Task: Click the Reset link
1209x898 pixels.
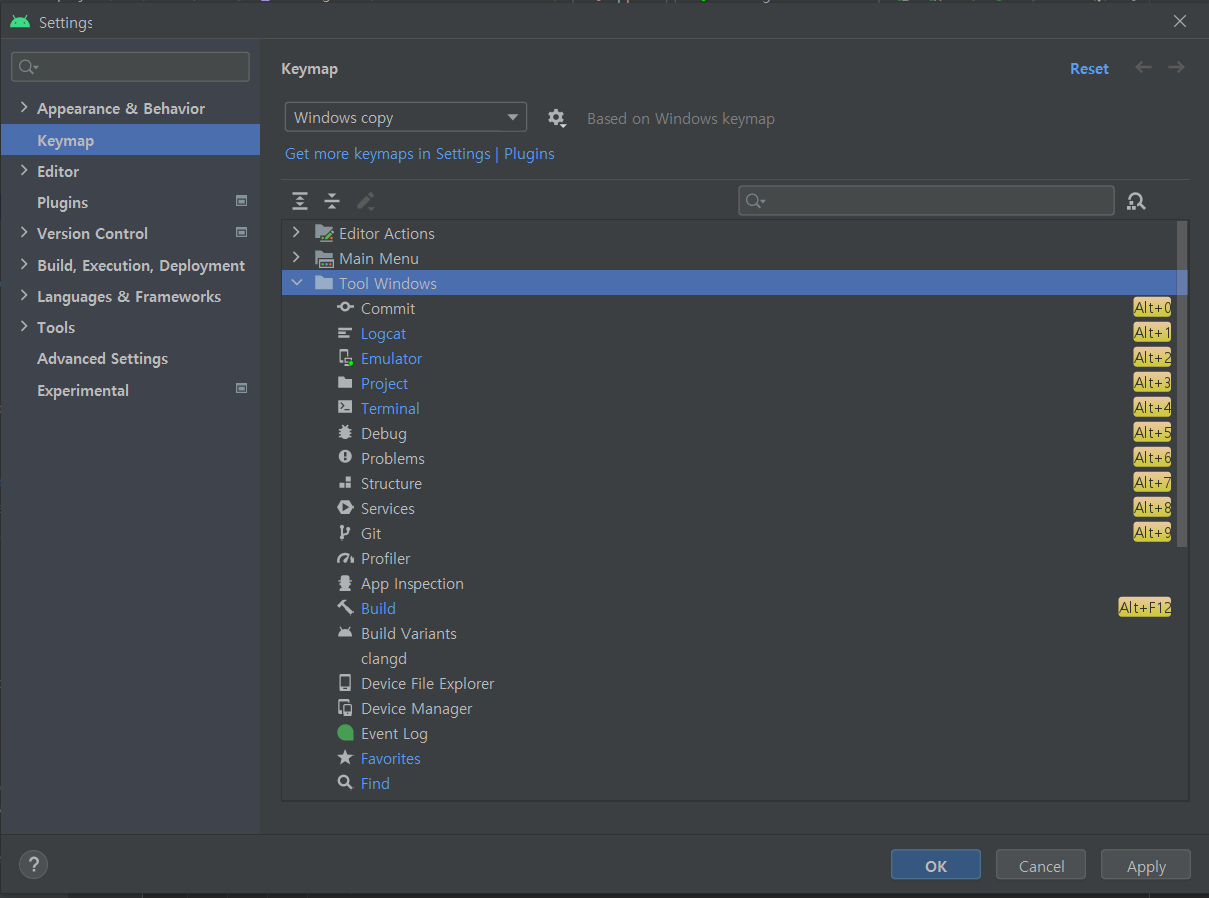Action: pos(1089,68)
